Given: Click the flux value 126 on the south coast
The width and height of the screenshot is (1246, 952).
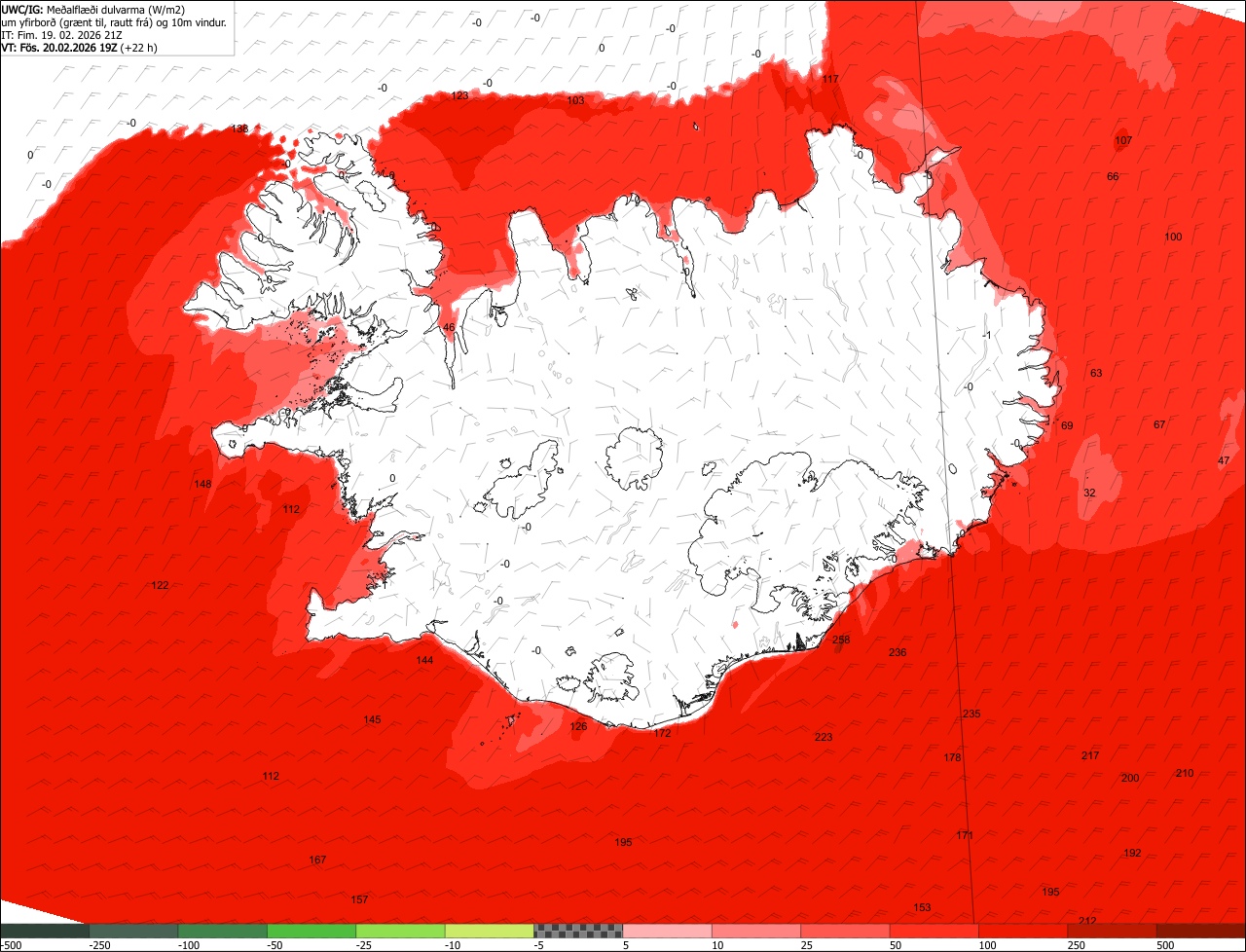Looking at the screenshot, I should click(578, 726).
